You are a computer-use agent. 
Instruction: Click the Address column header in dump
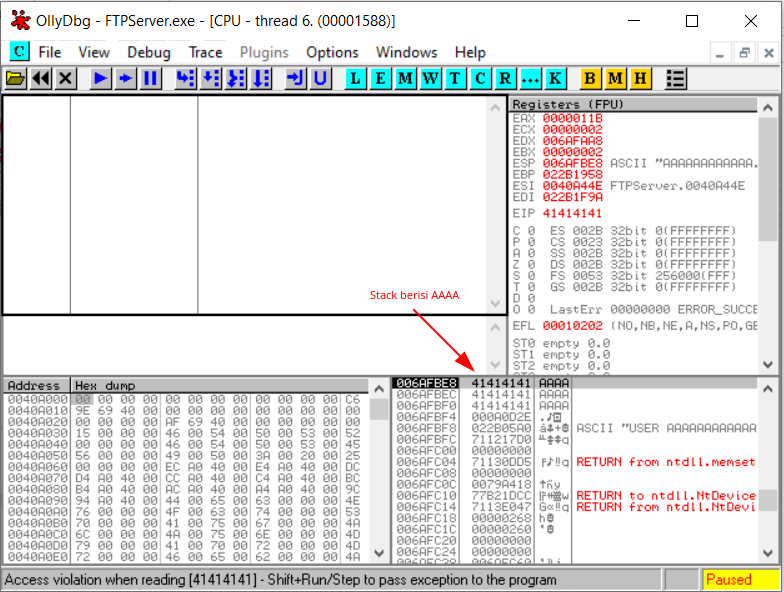point(36,386)
